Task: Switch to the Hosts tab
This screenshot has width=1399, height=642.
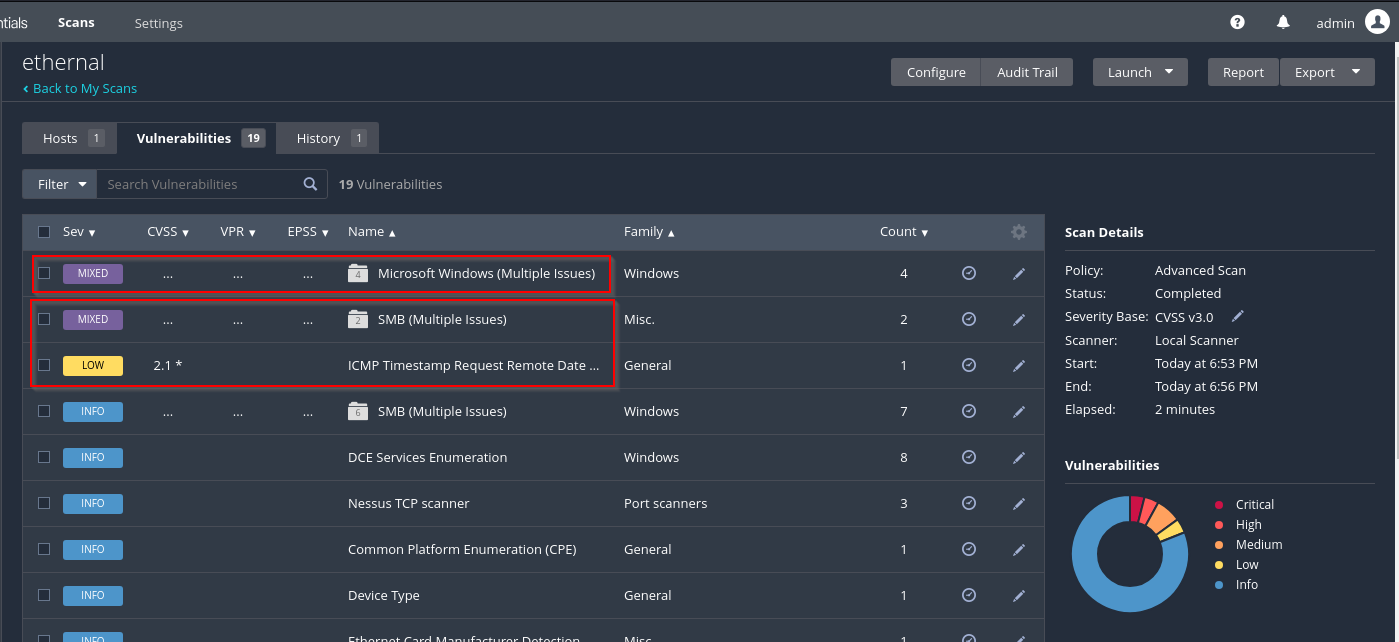Action: click(70, 138)
